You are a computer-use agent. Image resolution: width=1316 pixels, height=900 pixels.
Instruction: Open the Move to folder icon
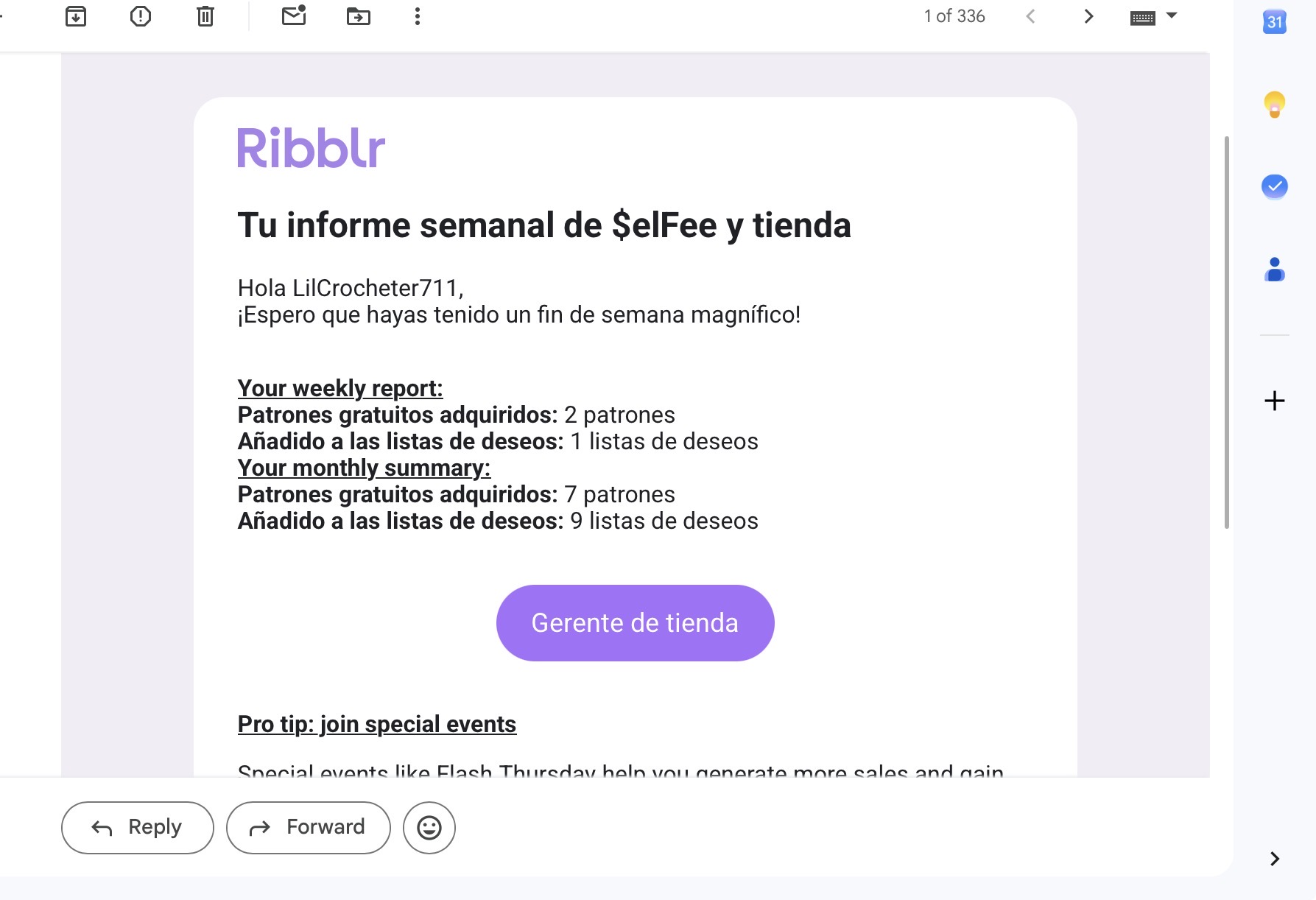pyautogui.click(x=359, y=16)
